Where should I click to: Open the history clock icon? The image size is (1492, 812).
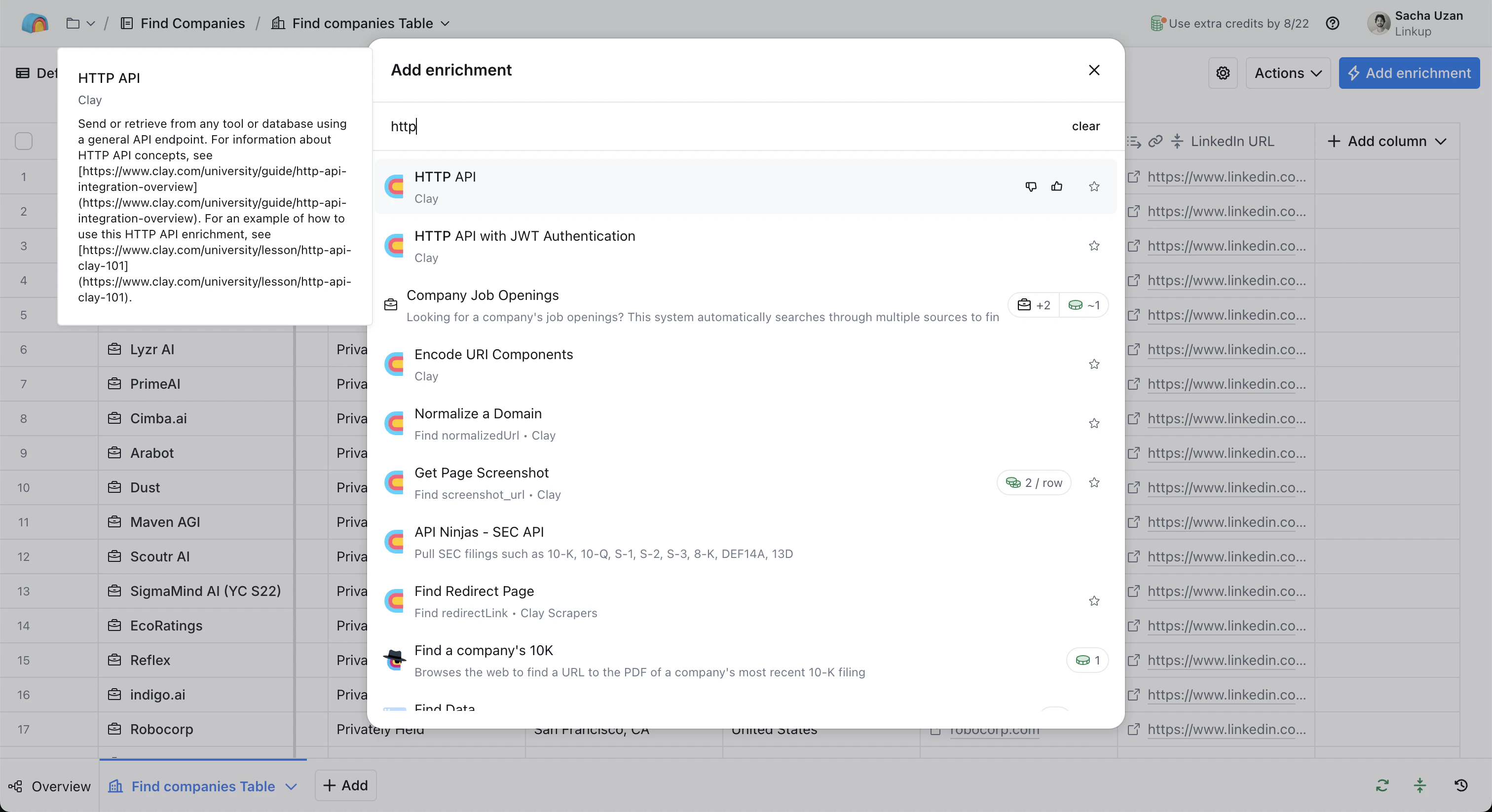1461,785
